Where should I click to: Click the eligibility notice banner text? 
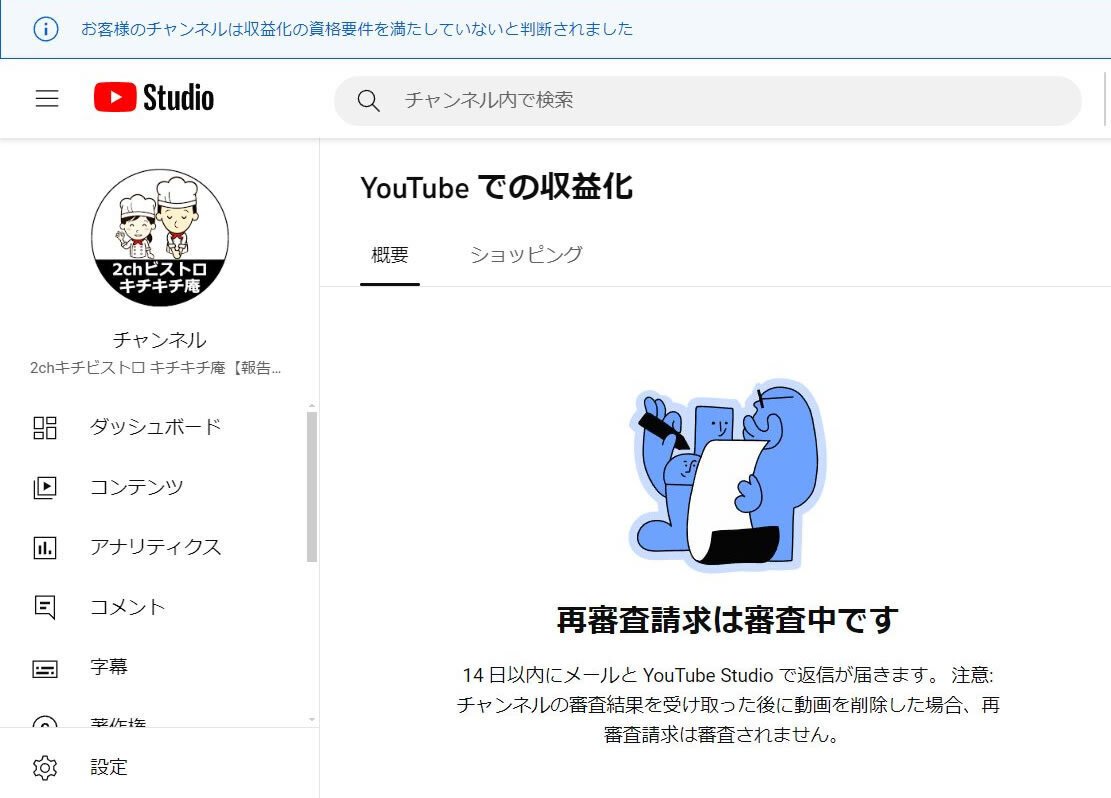356,29
